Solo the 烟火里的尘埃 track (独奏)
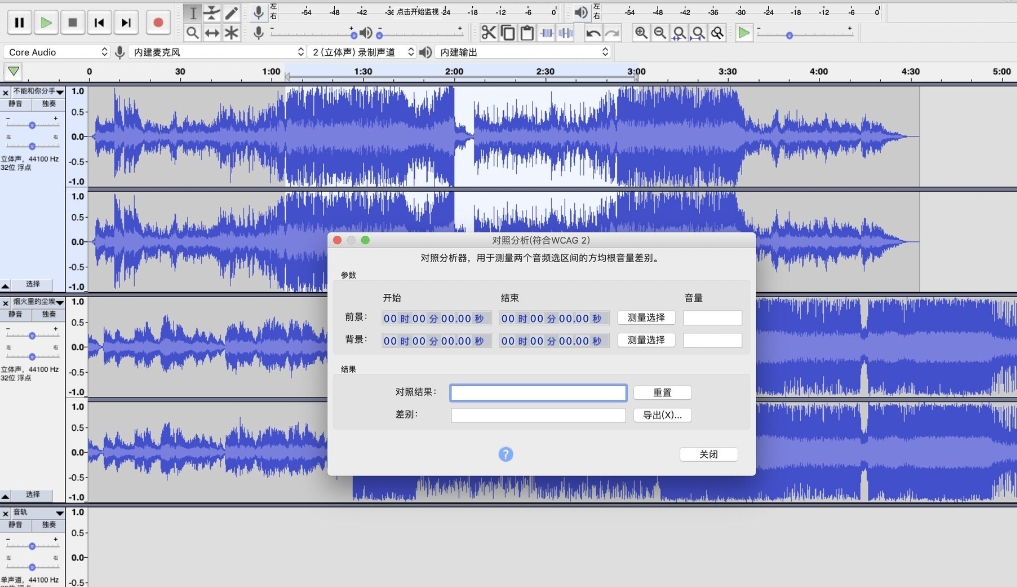Screen dimensions: 1017x587 [x=49, y=314]
